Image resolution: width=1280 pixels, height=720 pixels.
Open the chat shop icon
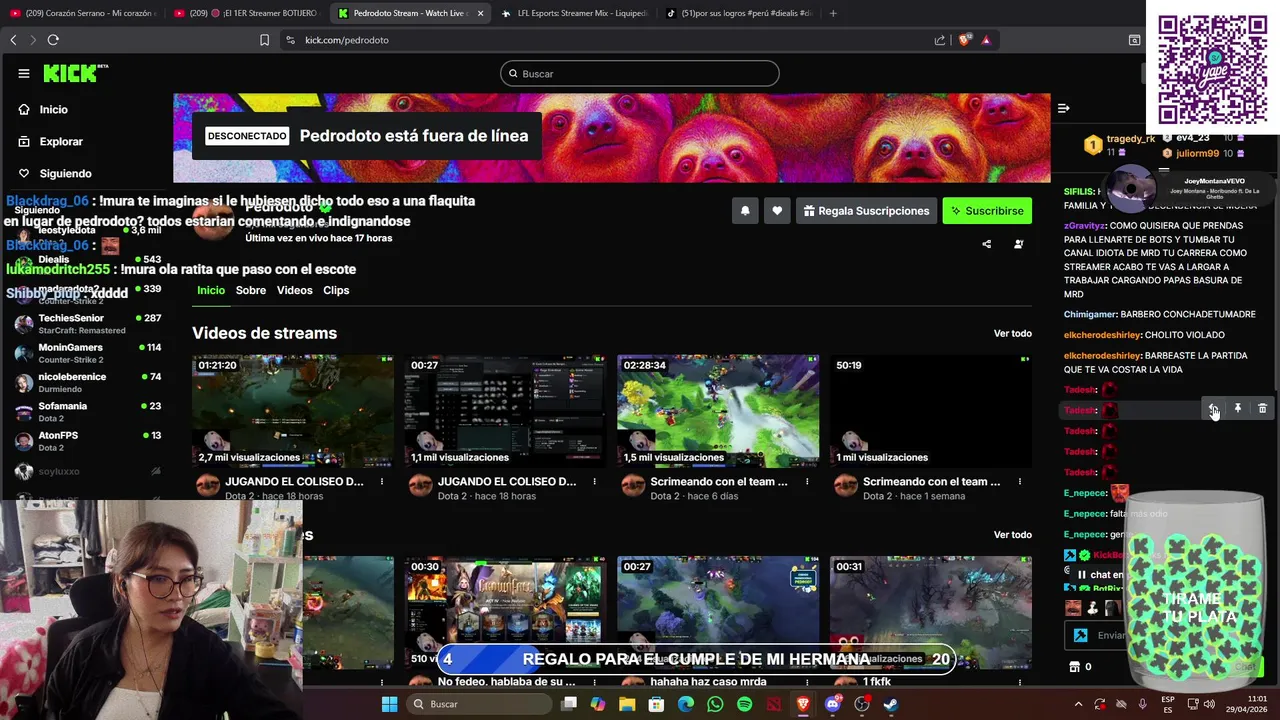tap(1075, 667)
